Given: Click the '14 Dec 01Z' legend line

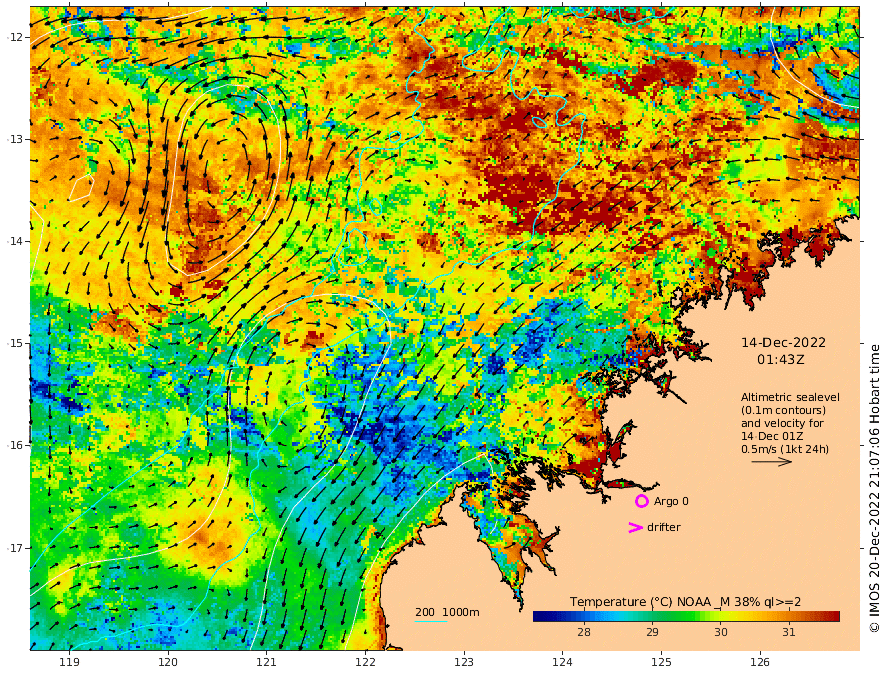Looking at the screenshot, I should tap(772, 436).
